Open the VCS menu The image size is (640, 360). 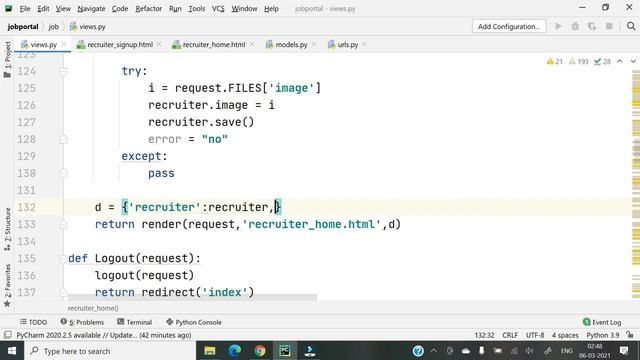[x=218, y=8]
